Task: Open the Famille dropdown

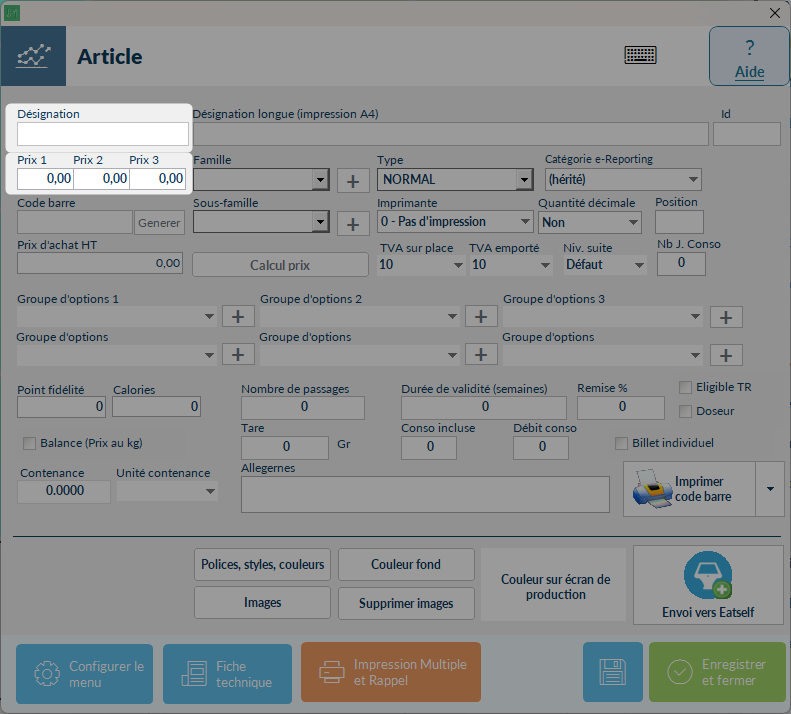Action: (x=261, y=180)
